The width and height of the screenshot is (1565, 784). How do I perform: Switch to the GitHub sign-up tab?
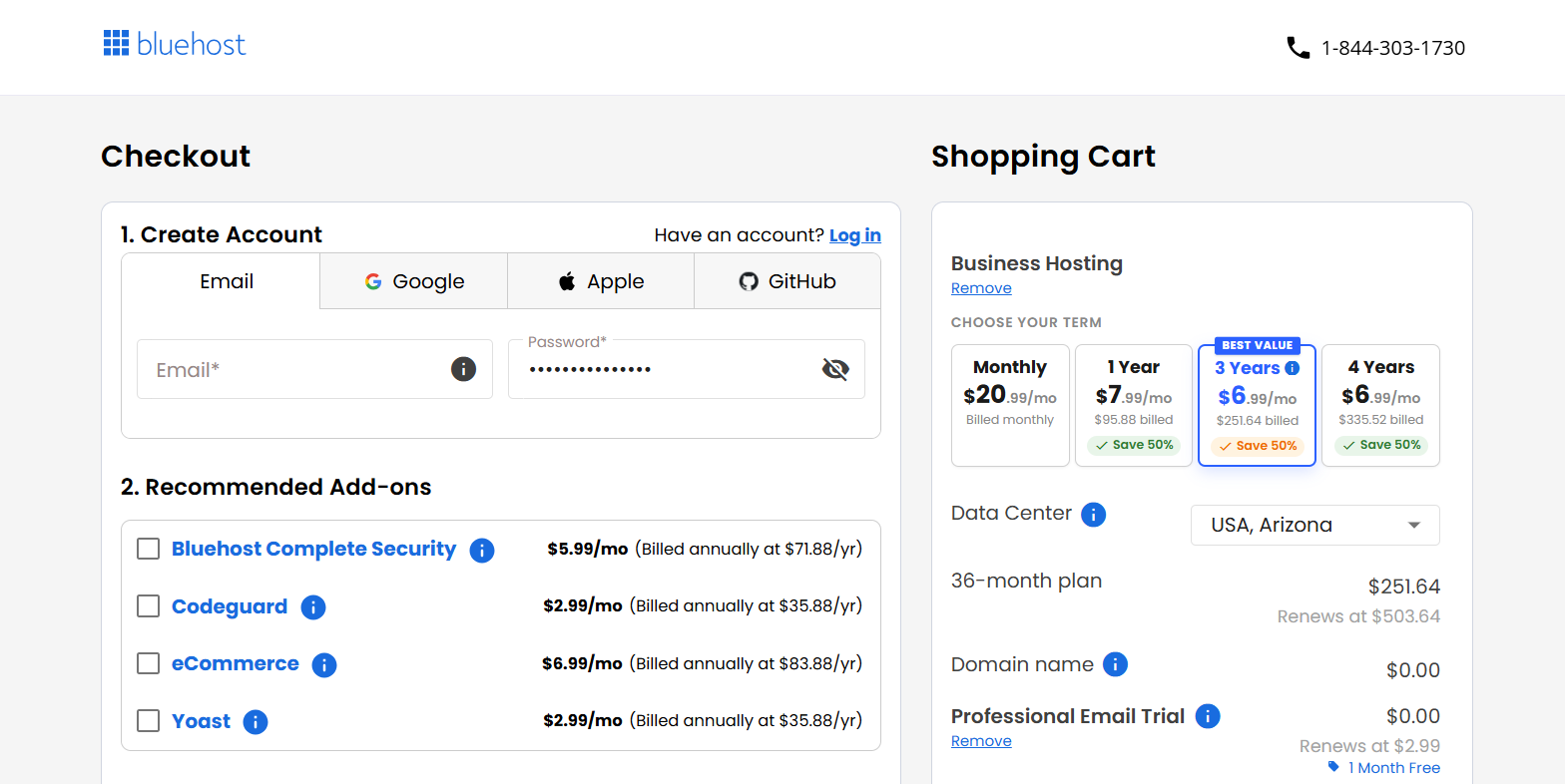[x=787, y=281]
